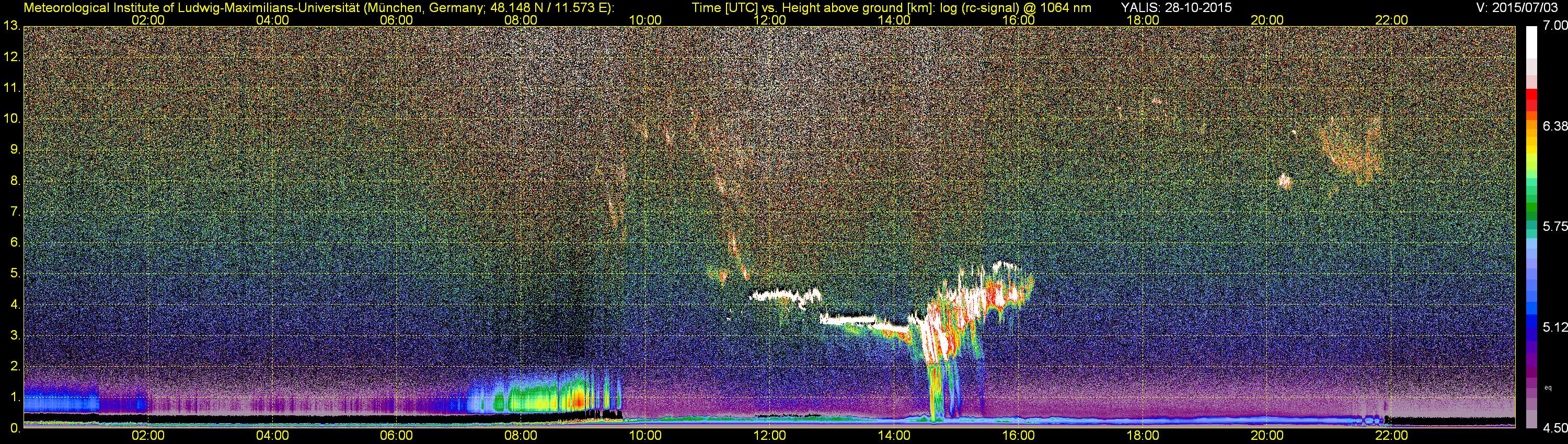Image resolution: width=1568 pixels, height=444 pixels.
Task: Pick the white top segment of color bar
Action: [x=1531, y=43]
